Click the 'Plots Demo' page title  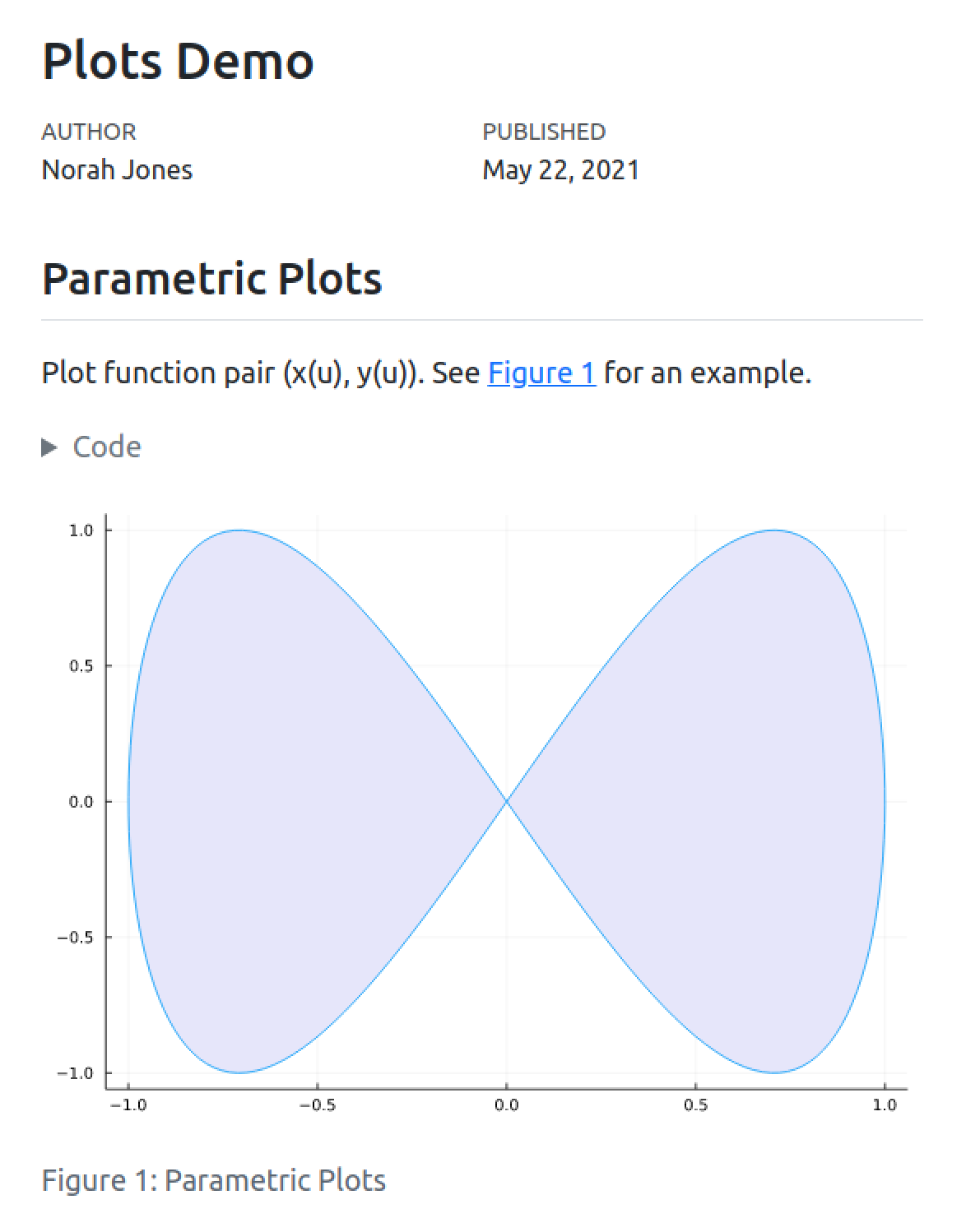pos(178,61)
